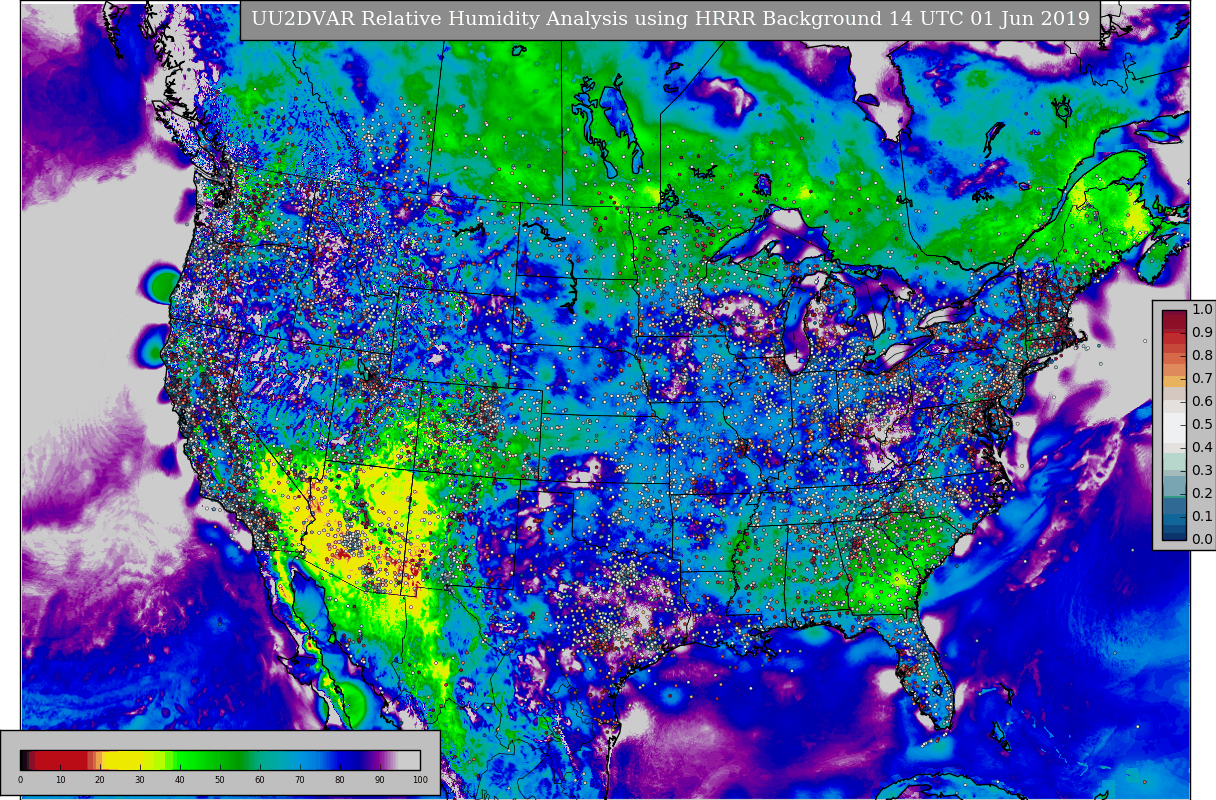Select the "30" tick label on the humidity scale
Viewport: 1216px width, 800px height.
(140, 780)
